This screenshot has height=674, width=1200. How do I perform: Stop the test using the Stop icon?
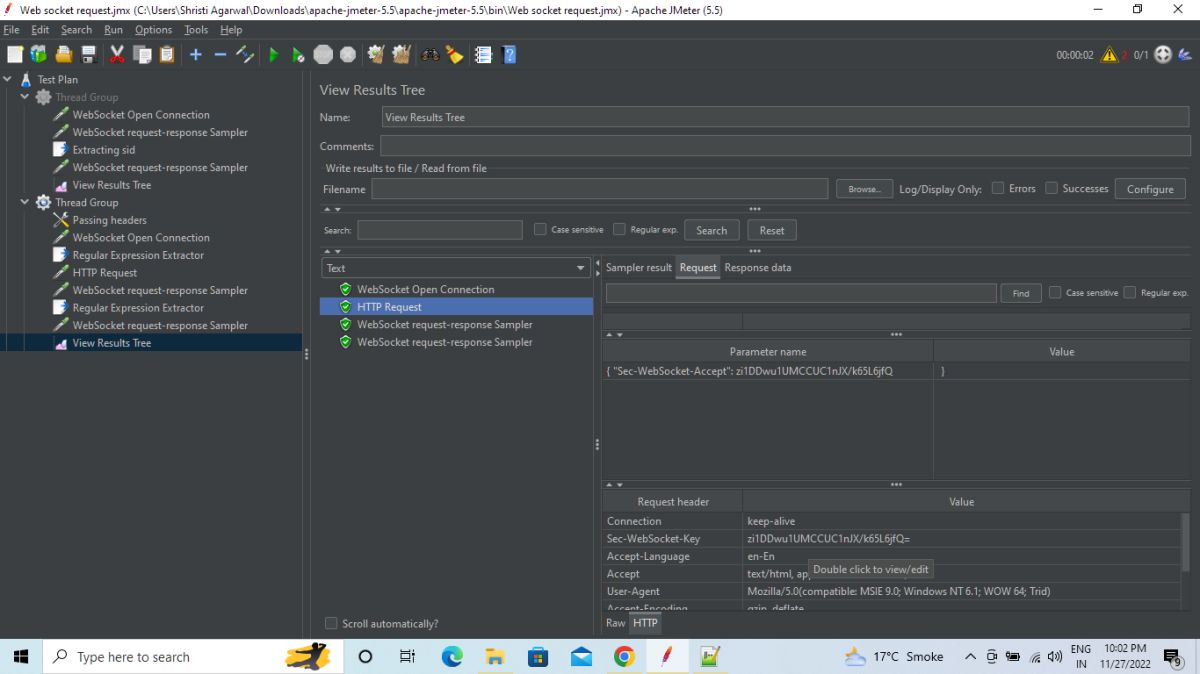coord(323,55)
